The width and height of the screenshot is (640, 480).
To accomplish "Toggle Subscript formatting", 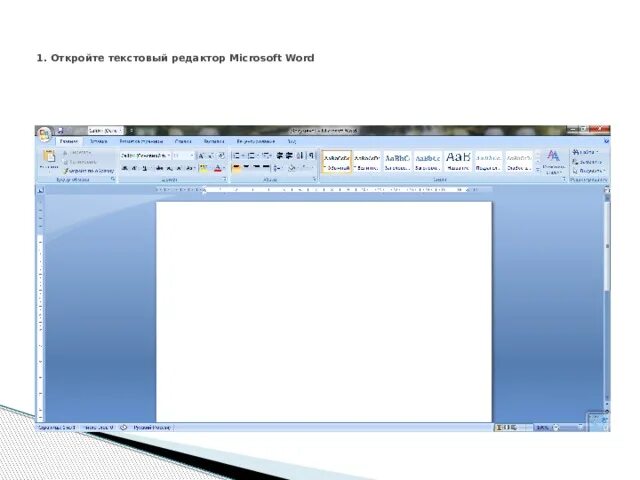I will pos(169,168).
